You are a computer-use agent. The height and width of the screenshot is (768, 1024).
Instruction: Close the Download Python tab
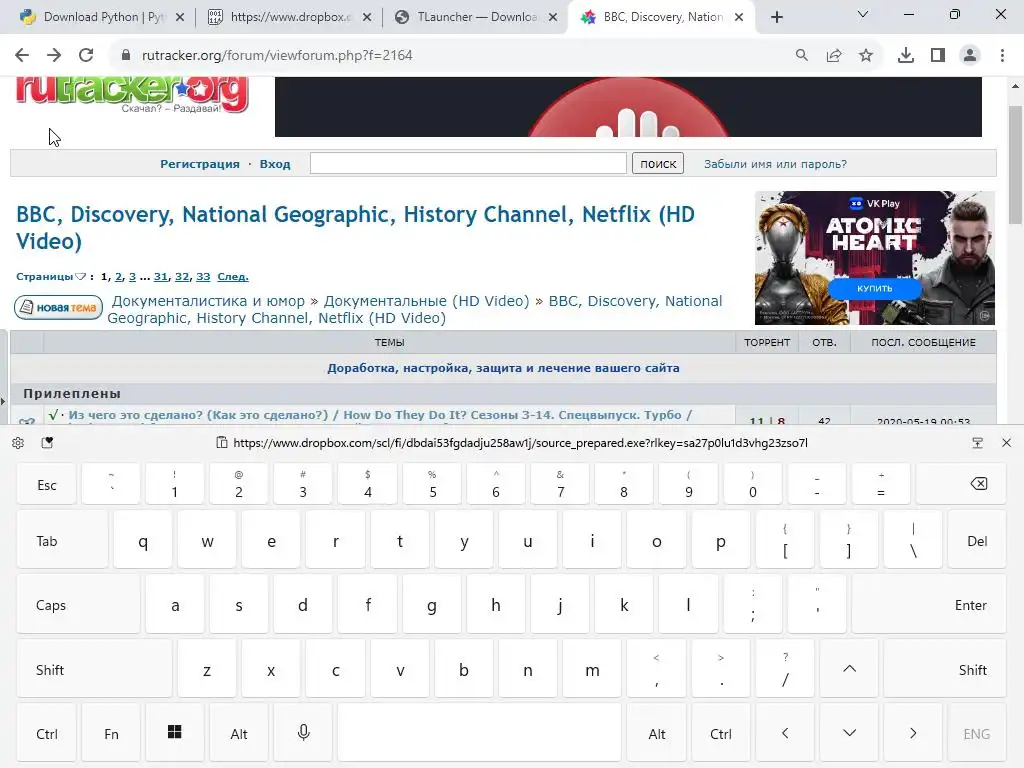(x=180, y=17)
